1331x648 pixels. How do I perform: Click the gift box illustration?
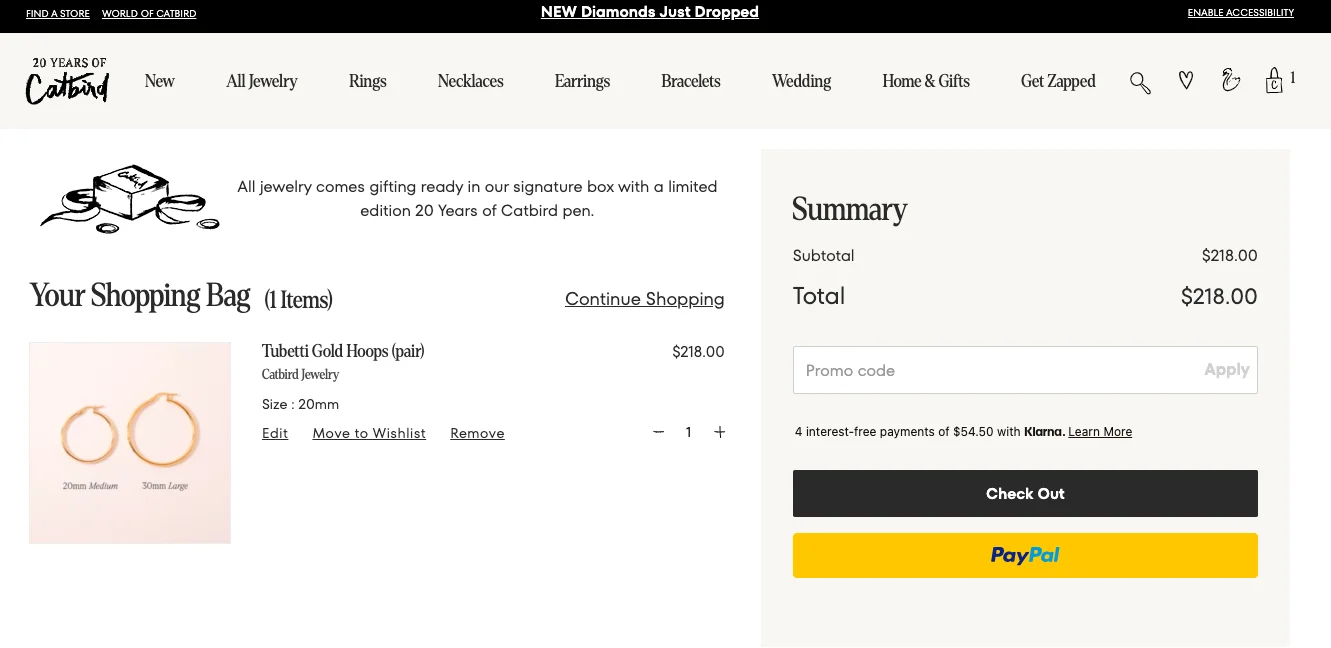pyautogui.click(x=129, y=198)
